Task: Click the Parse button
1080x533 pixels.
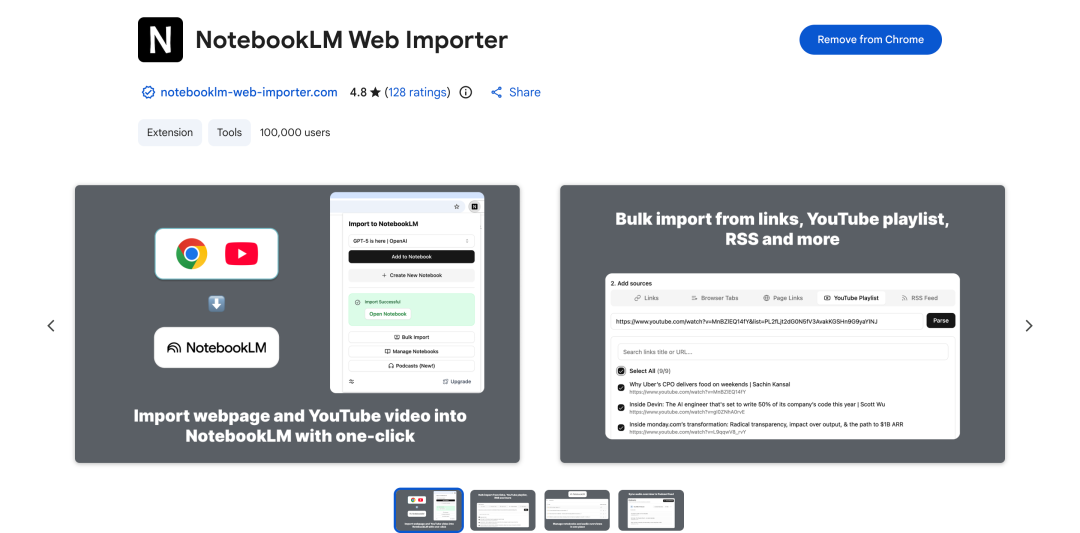Action: coord(941,321)
